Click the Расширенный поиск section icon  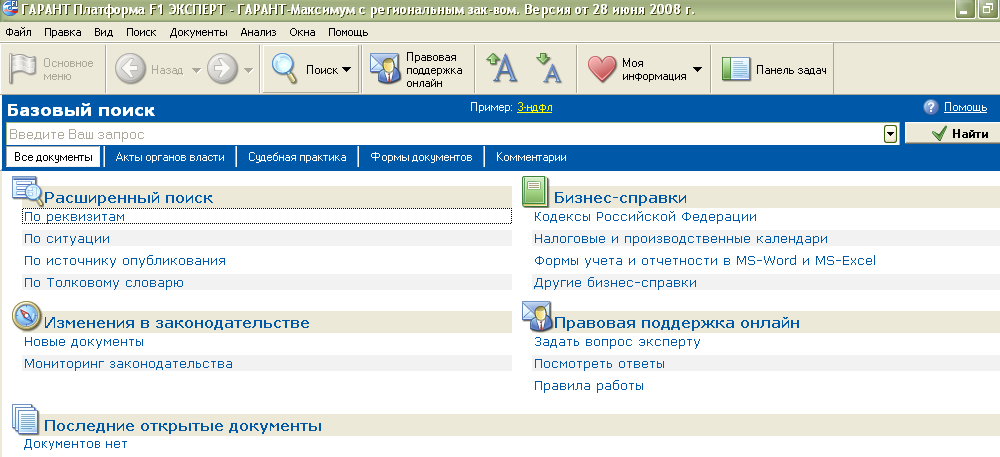tap(27, 190)
